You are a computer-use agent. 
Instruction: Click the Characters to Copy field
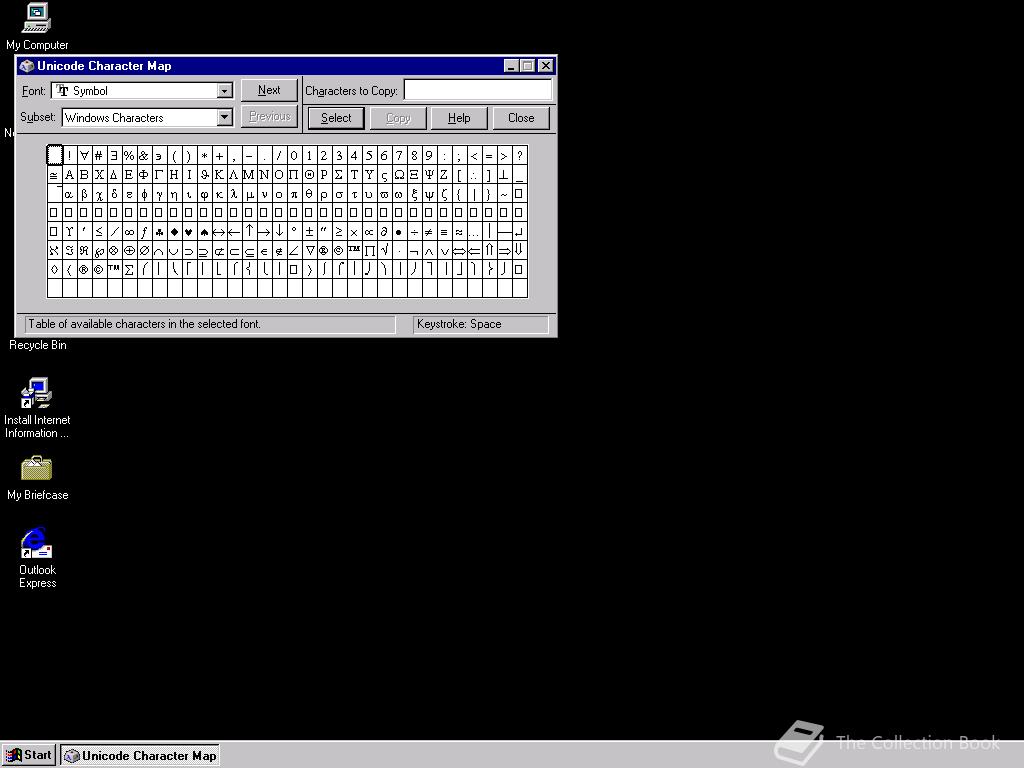(478, 90)
